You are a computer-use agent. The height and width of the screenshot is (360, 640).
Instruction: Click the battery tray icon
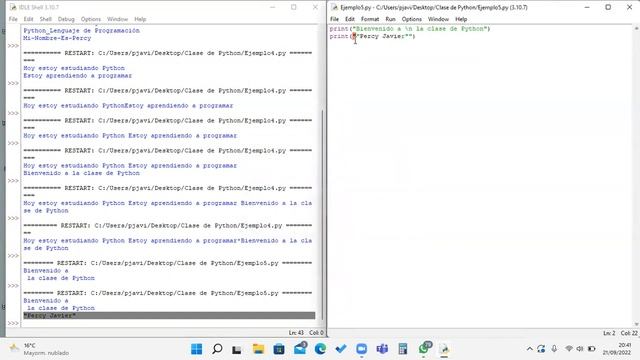591,349
